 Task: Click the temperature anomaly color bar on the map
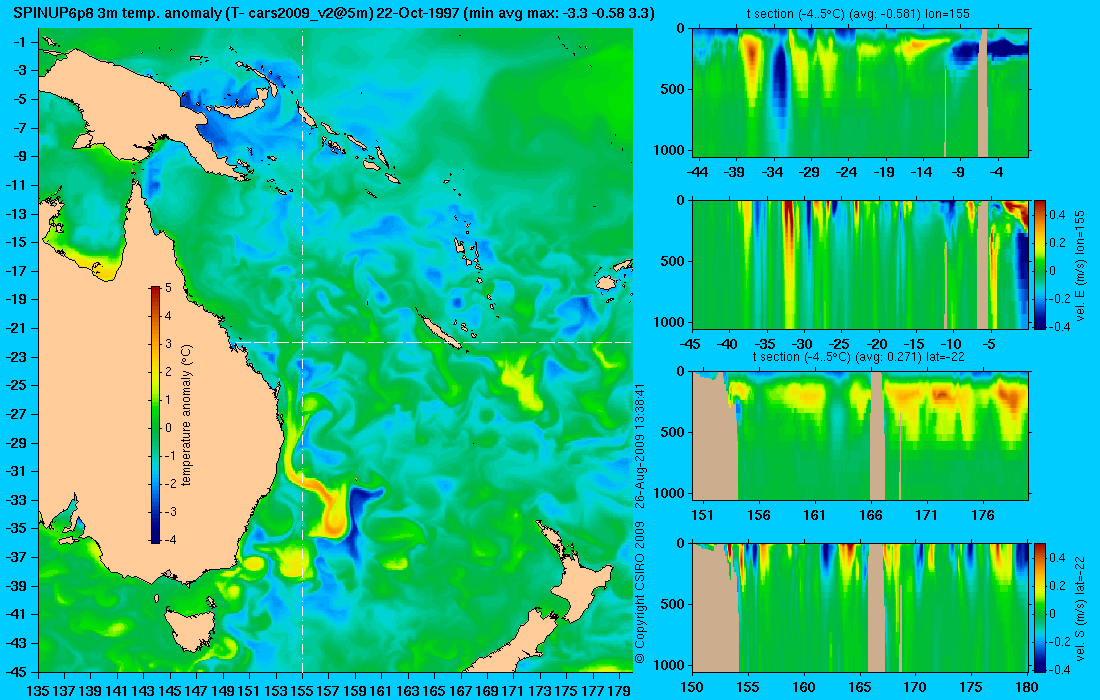click(x=154, y=414)
